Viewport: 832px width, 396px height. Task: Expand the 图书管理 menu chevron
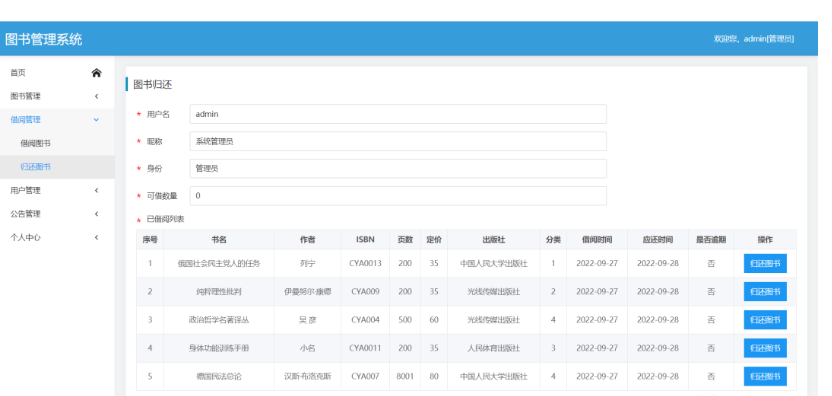[x=97, y=97]
